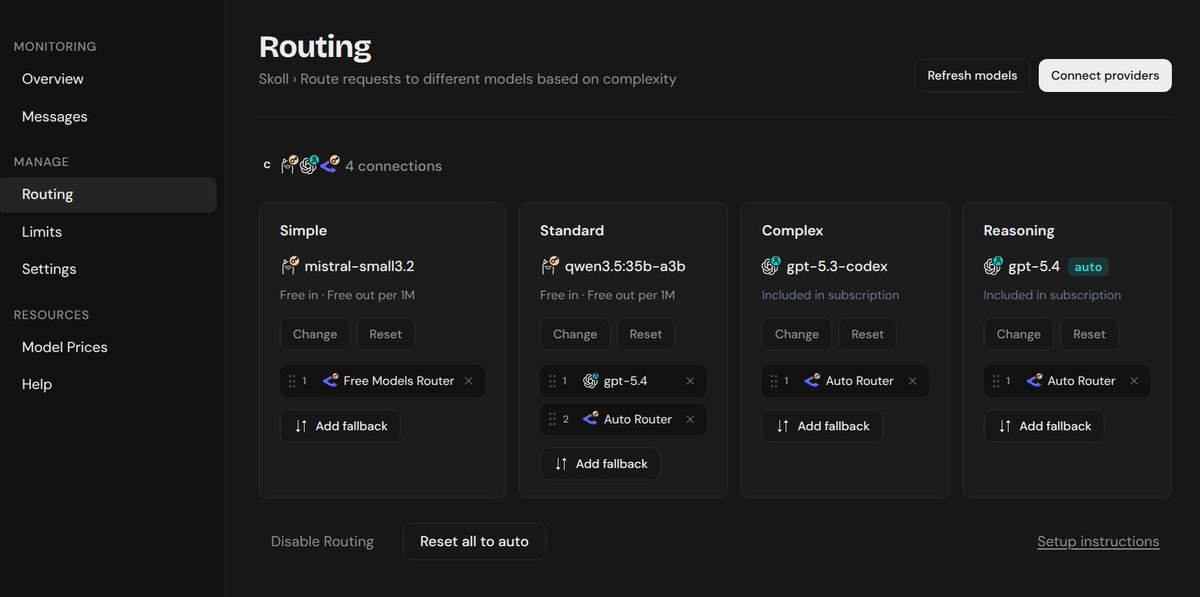Remove Auto Router fallback in Reasoning card

click(x=1134, y=381)
